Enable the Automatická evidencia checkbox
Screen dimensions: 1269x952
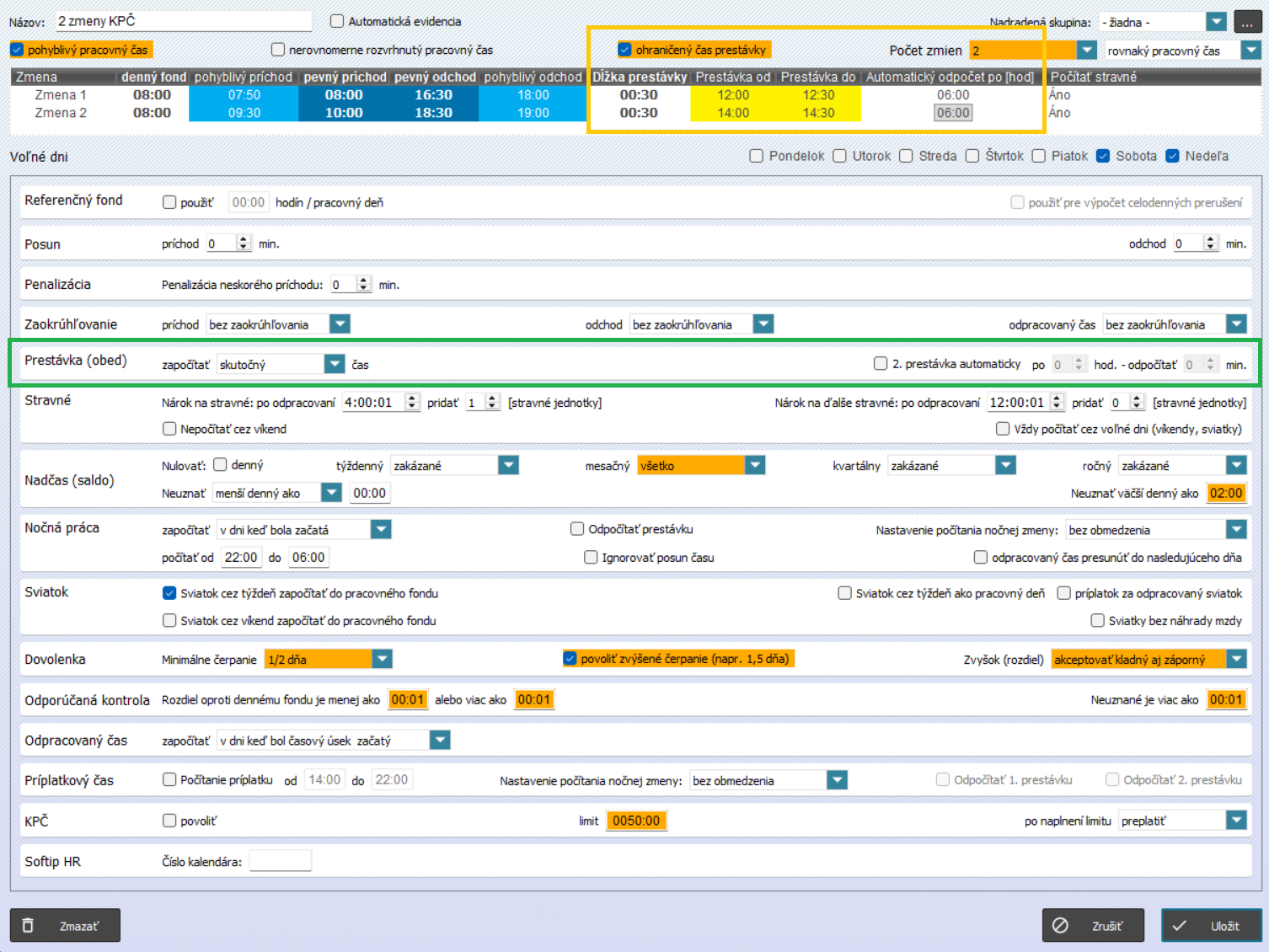tap(337, 21)
